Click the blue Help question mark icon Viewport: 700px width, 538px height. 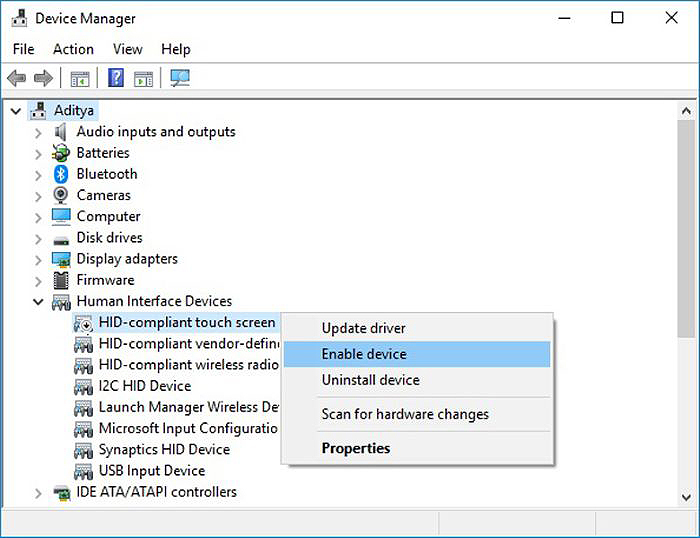[116, 78]
